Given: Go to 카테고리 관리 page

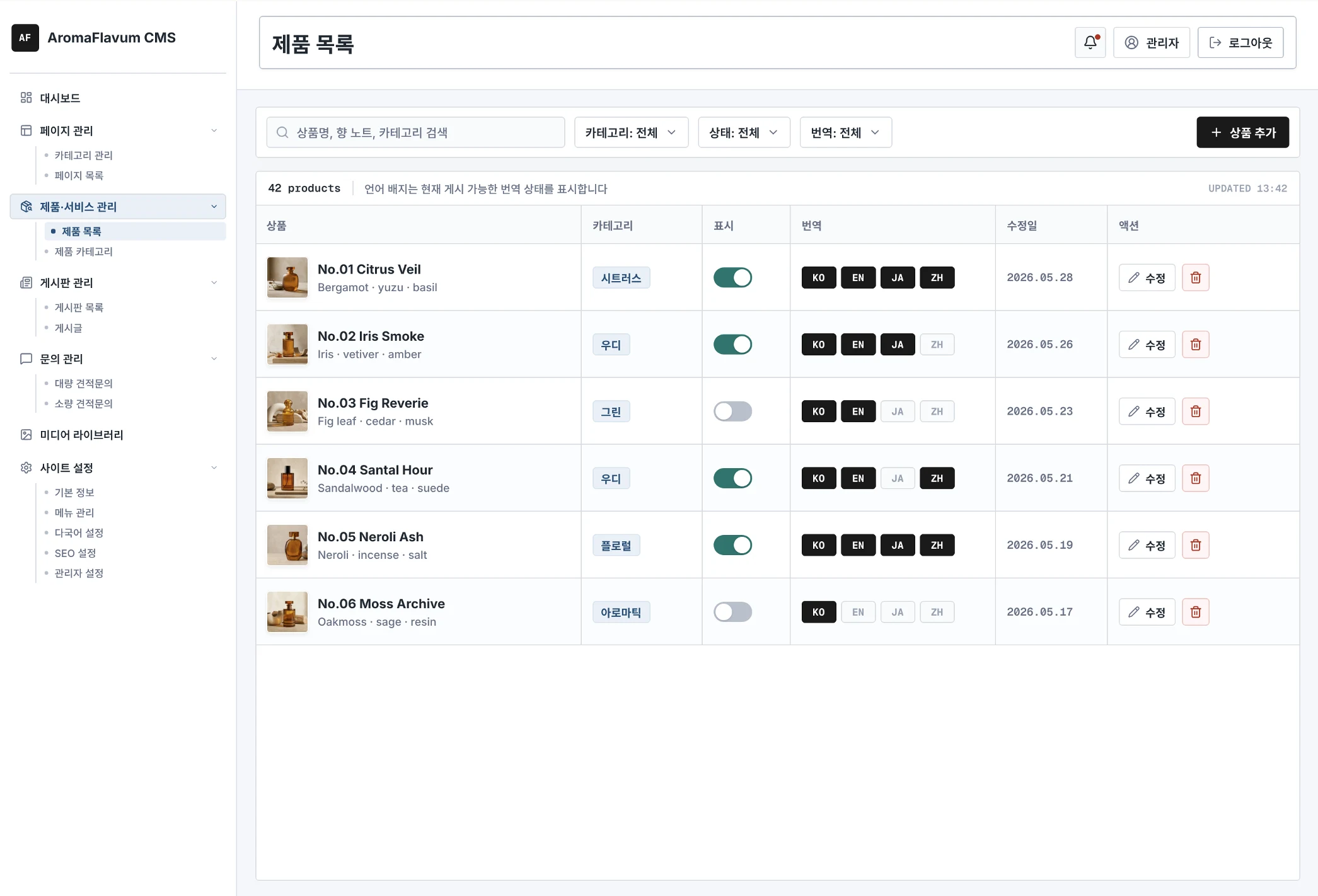Looking at the screenshot, I should point(83,155).
